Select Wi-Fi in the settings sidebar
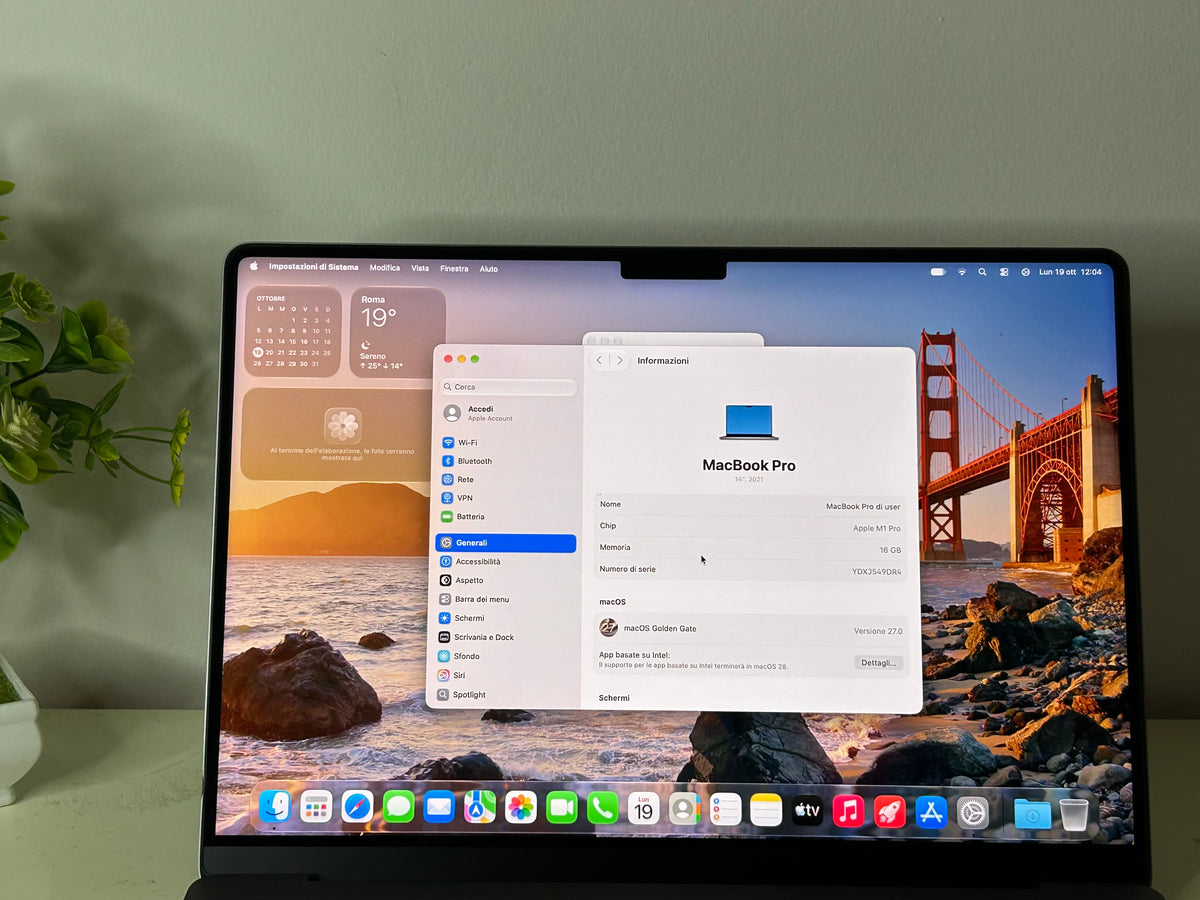The height and width of the screenshot is (900, 1200). coord(506,442)
